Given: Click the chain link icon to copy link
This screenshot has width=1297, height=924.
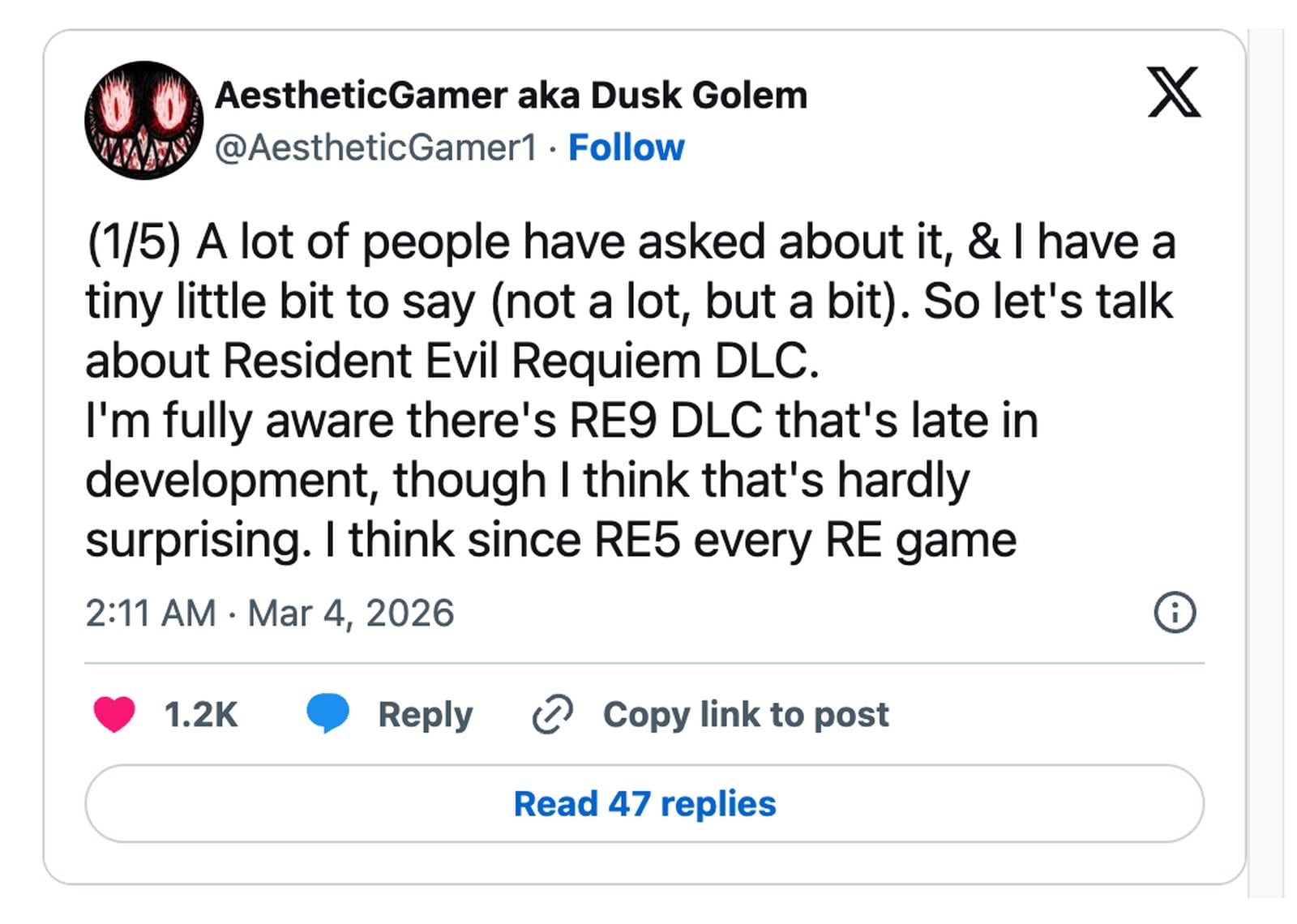Looking at the screenshot, I should pos(553,714).
